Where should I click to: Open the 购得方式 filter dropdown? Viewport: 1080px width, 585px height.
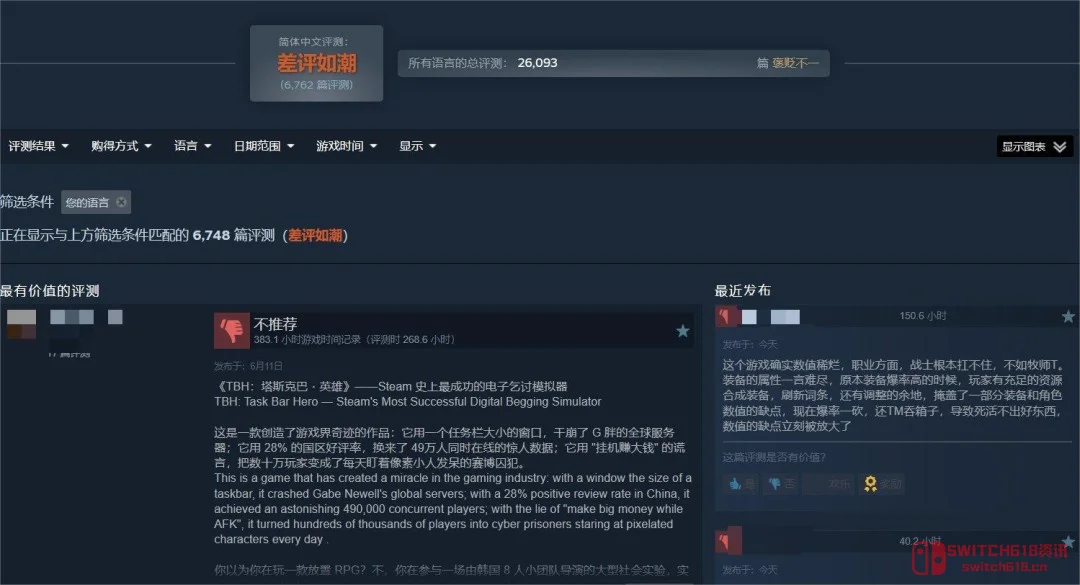[x=121, y=146]
